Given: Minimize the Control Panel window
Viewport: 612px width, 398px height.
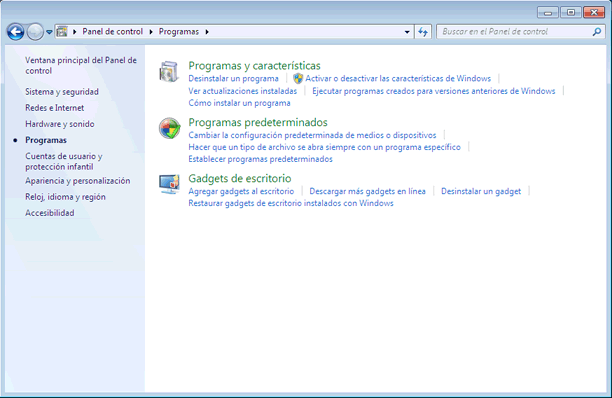Looking at the screenshot, I should 548,12.
